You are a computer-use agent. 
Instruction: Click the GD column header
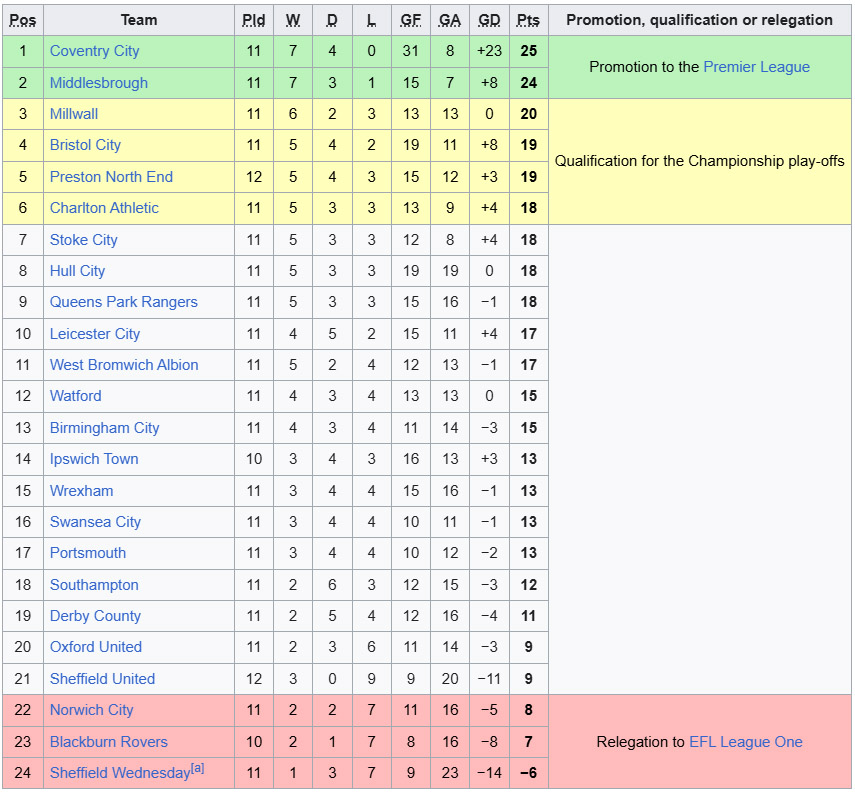tap(489, 20)
